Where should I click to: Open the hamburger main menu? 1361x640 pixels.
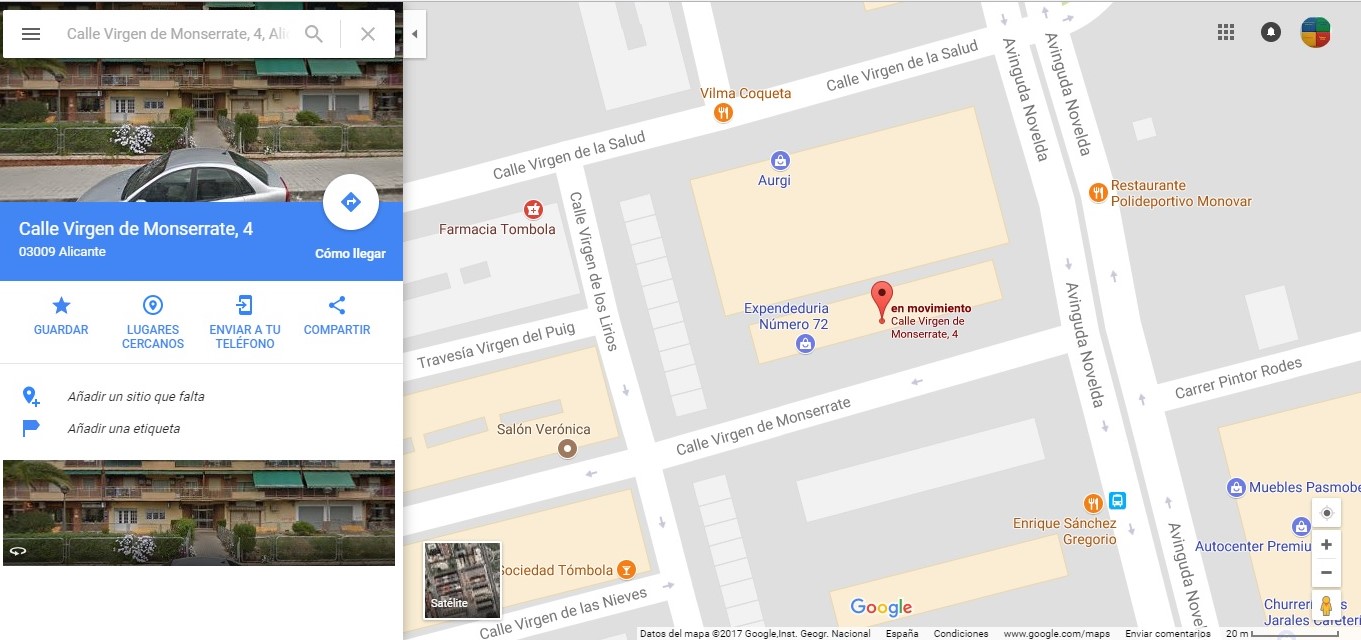[x=31, y=34]
